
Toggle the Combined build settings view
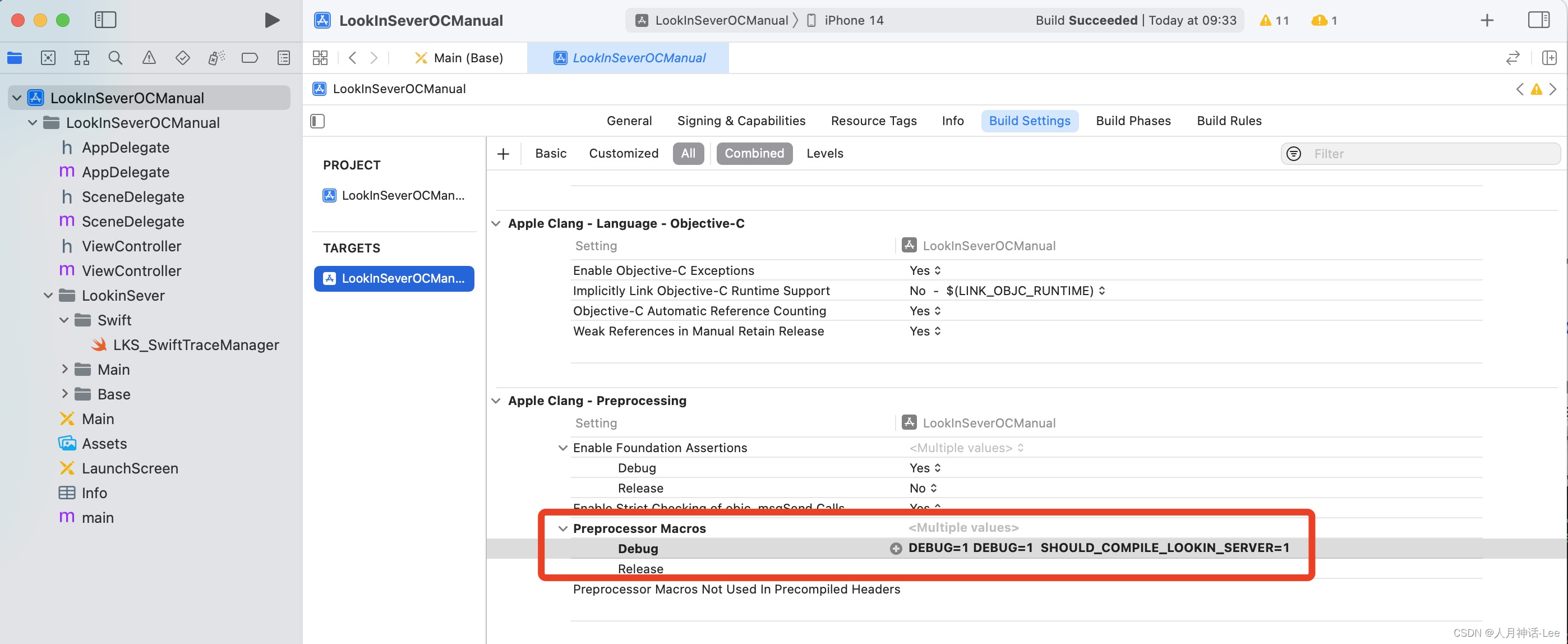[753, 154]
